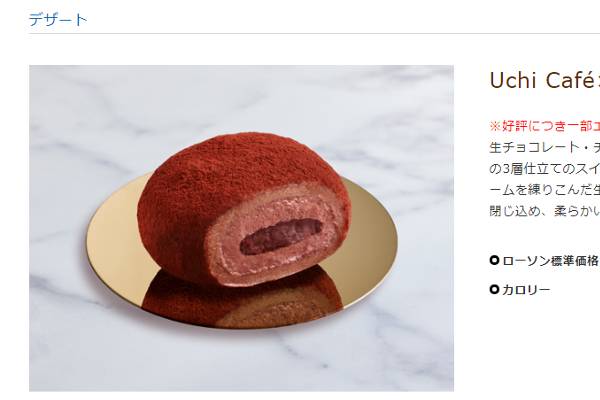Click the dark filling in the dessert cross-section
Image resolution: width=600 pixels, height=400 pixels.
280,236
